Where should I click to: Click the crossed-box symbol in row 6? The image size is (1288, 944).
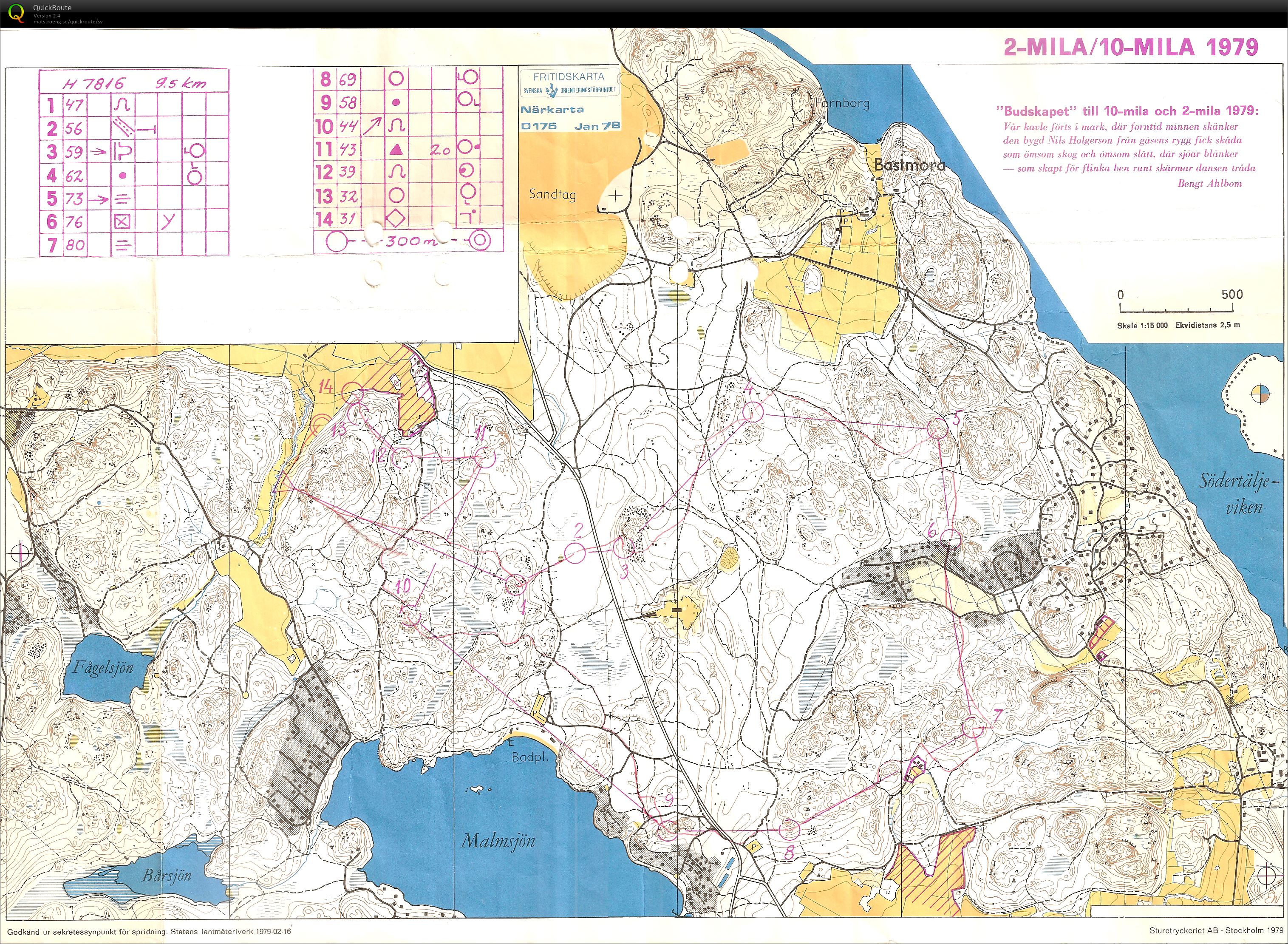tap(122, 222)
